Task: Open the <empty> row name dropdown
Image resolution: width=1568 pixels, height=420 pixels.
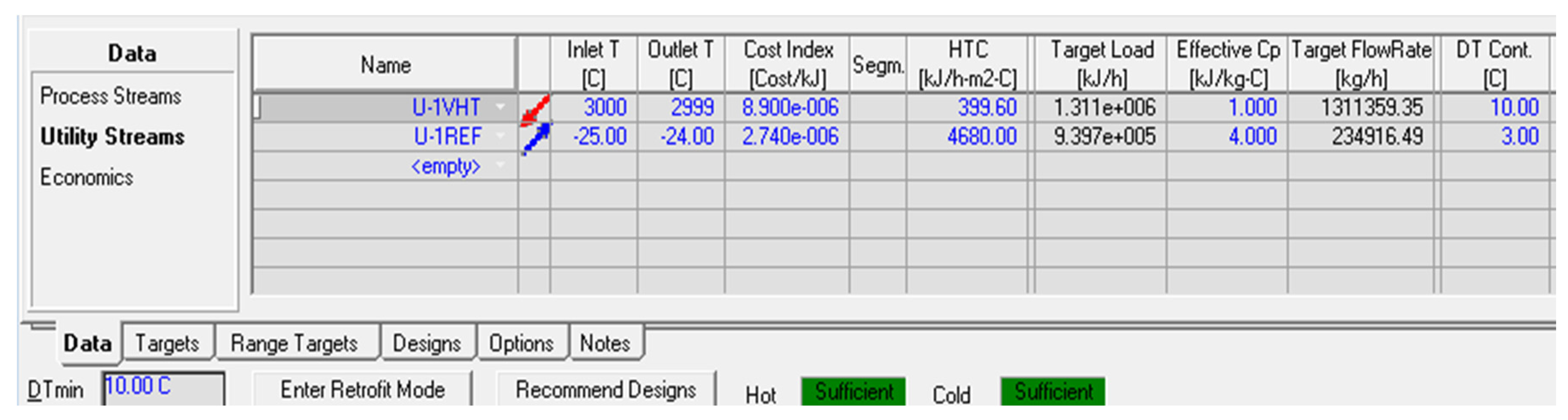Action: tap(500, 166)
